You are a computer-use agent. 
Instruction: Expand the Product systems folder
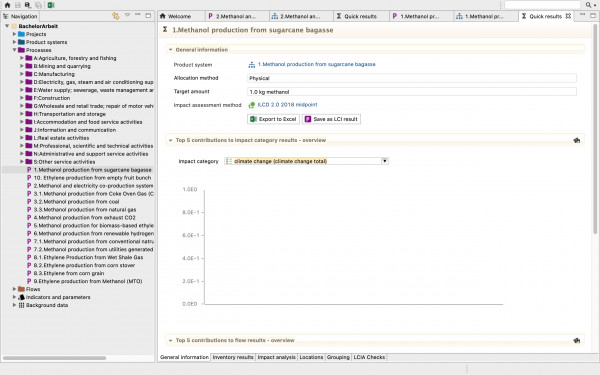click(14, 42)
